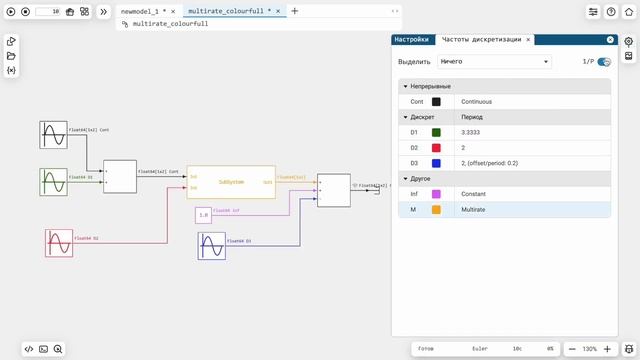640x360 pixels.
Task: Select the Constant row text
Action: (473, 194)
